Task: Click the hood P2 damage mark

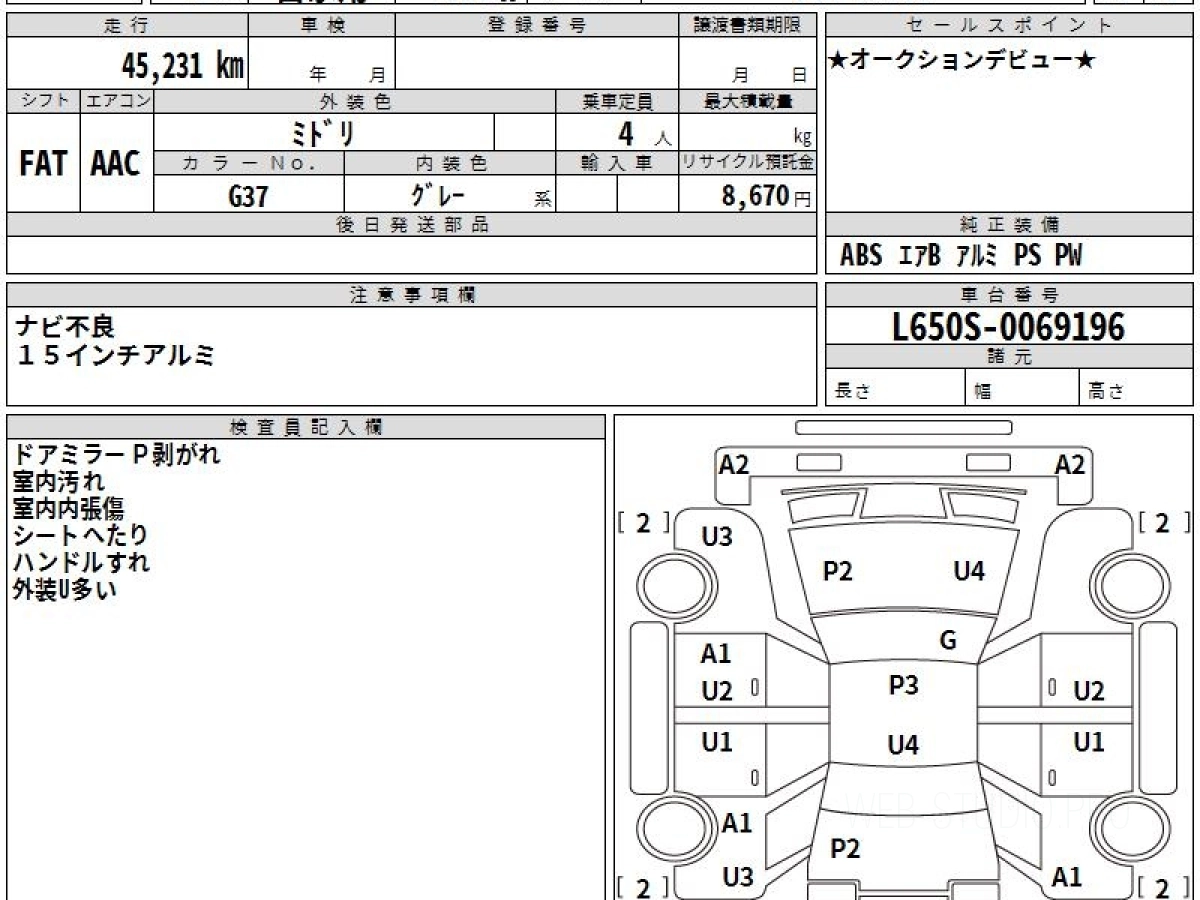Action: click(x=837, y=571)
